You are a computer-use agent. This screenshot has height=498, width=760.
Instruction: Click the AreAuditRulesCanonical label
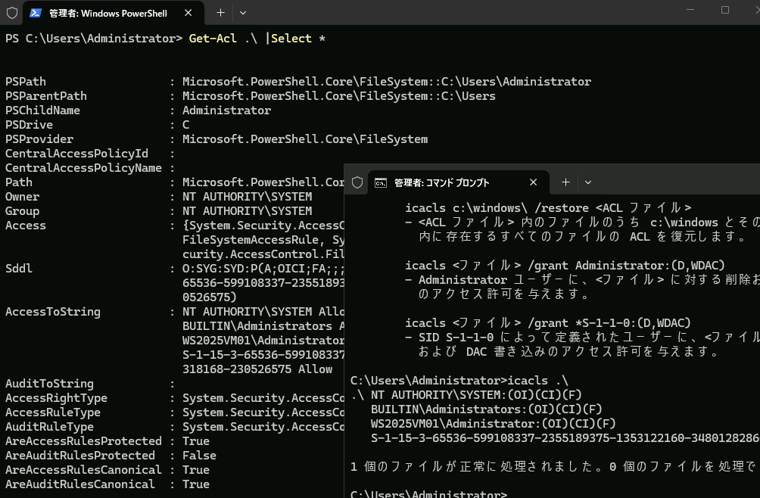80,484
